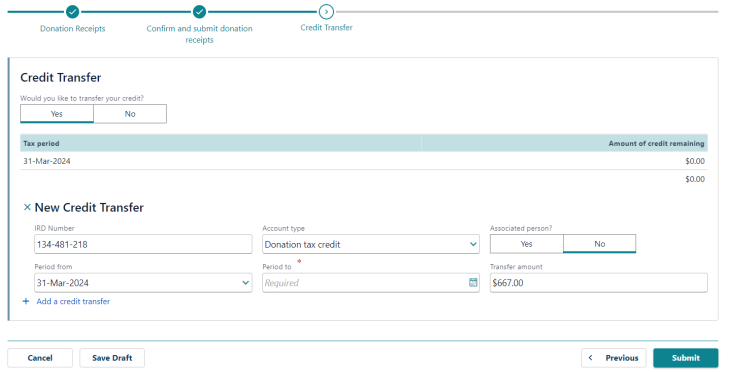Click the Cancel button
This screenshot has width=733, height=372.
click(40, 358)
